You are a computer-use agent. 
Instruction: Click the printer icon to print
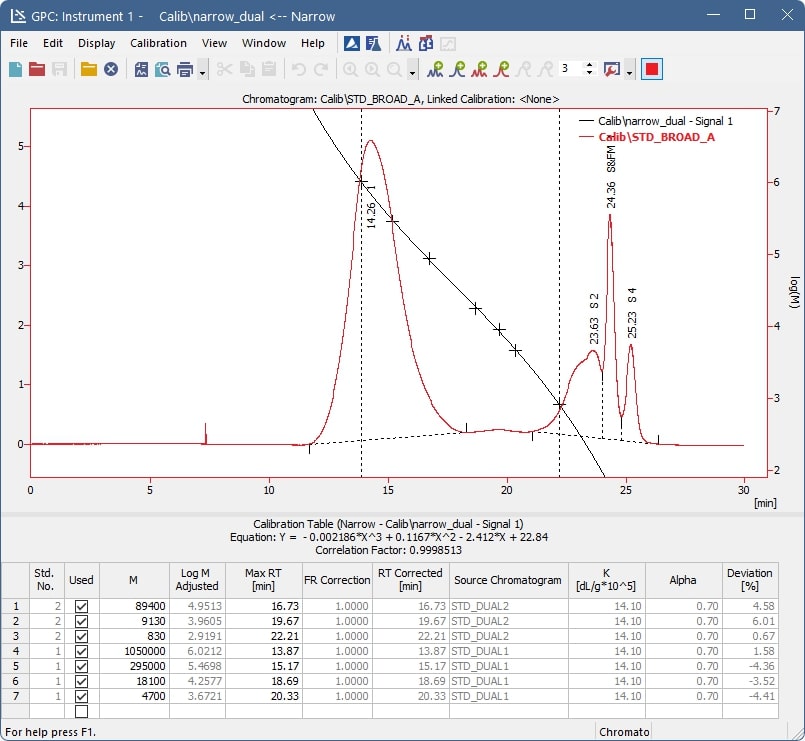tap(183, 70)
